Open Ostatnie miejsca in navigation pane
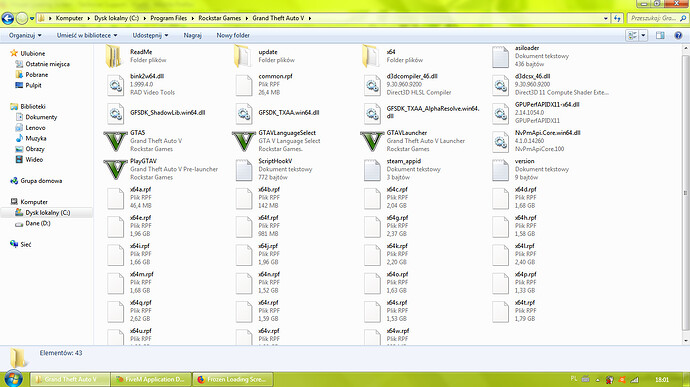This screenshot has height=387, width=690. 48,64
